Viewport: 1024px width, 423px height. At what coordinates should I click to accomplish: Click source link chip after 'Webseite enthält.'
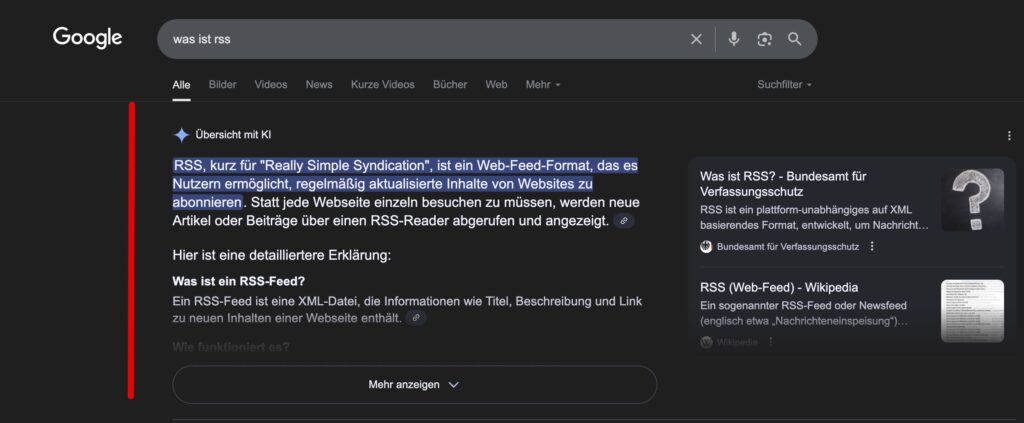[x=416, y=318]
